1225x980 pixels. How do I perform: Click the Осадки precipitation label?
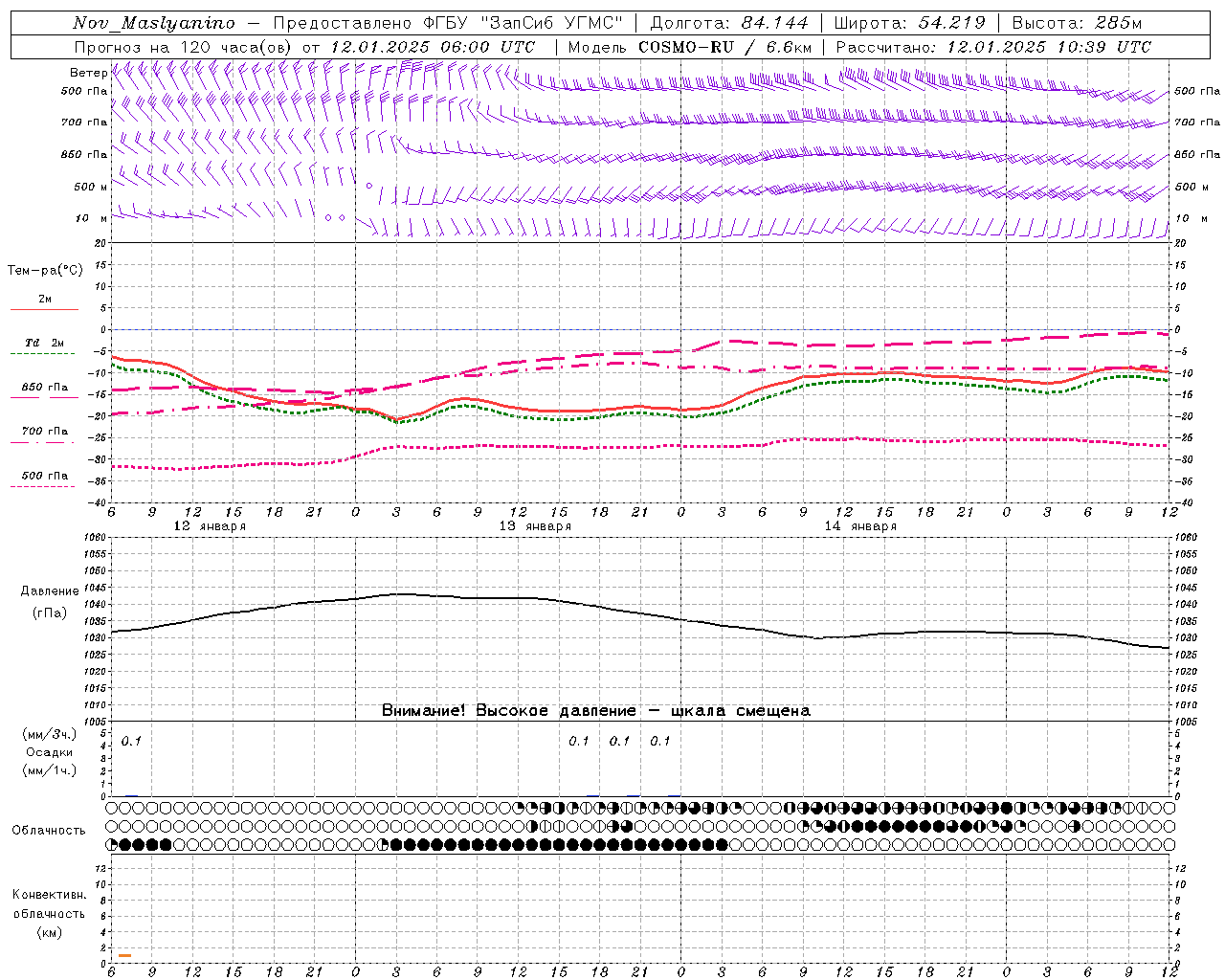coord(50,752)
